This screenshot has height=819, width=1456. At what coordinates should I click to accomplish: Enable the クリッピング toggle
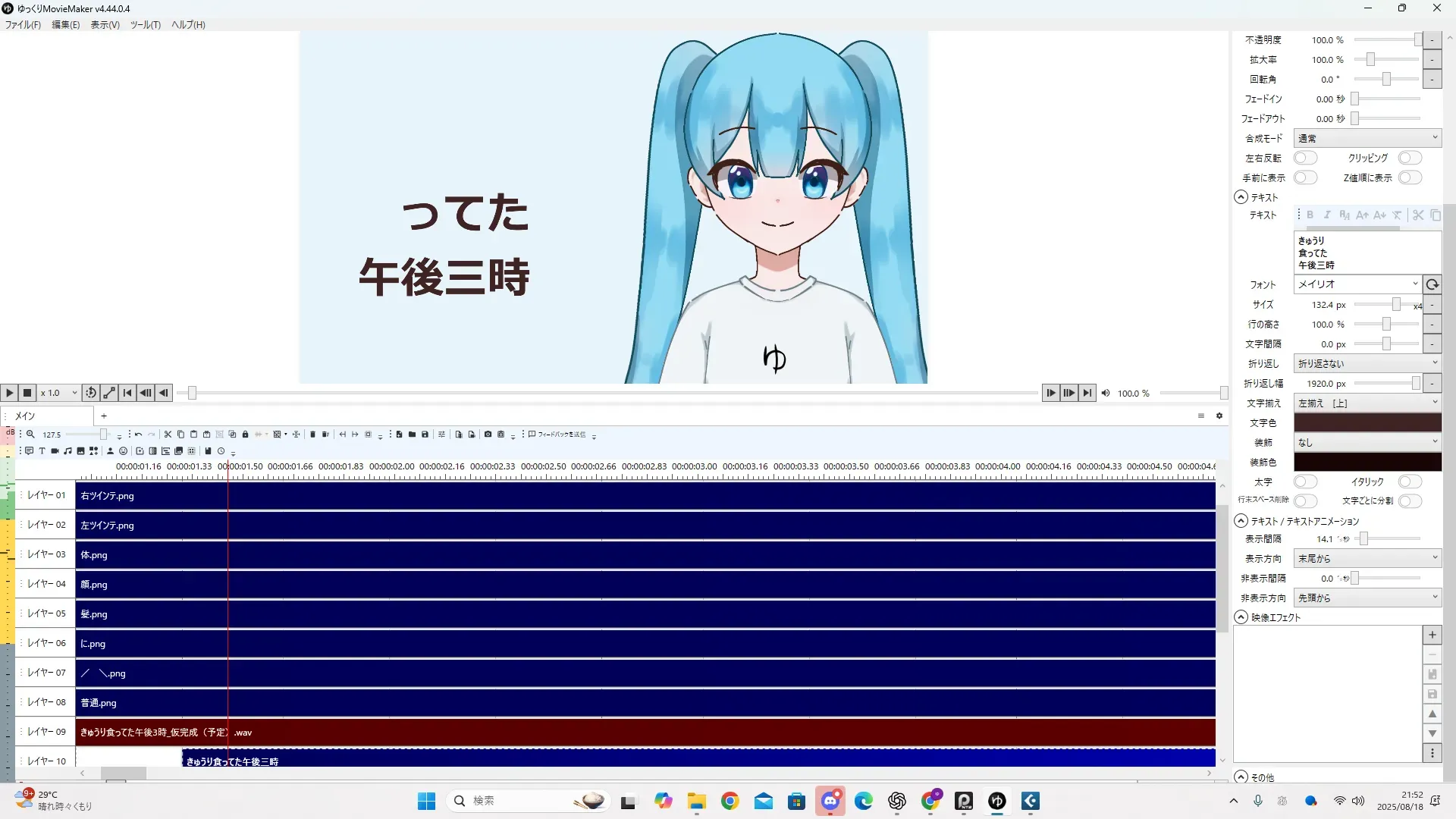click(1410, 158)
